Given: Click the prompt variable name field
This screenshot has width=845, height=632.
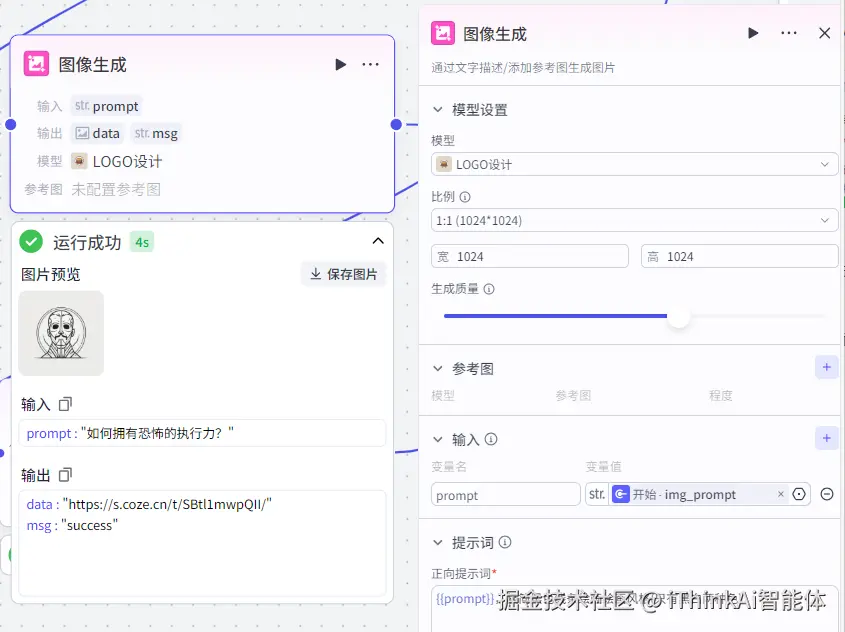Looking at the screenshot, I should coord(505,494).
